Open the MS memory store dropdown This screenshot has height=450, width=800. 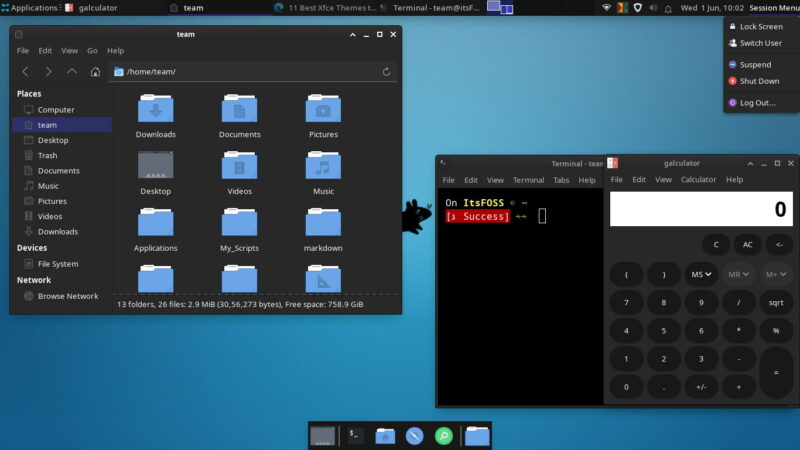(x=701, y=274)
